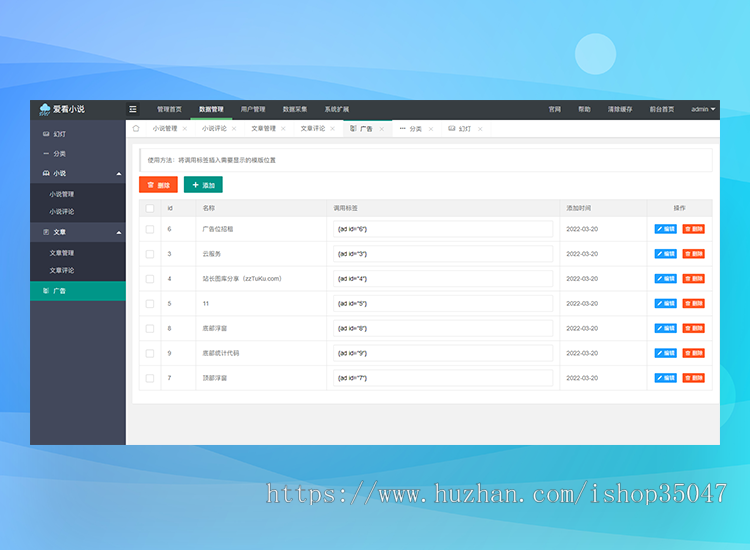Edit the 广告位招租 ad entry
This screenshot has width=750, height=550.
point(665,229)
